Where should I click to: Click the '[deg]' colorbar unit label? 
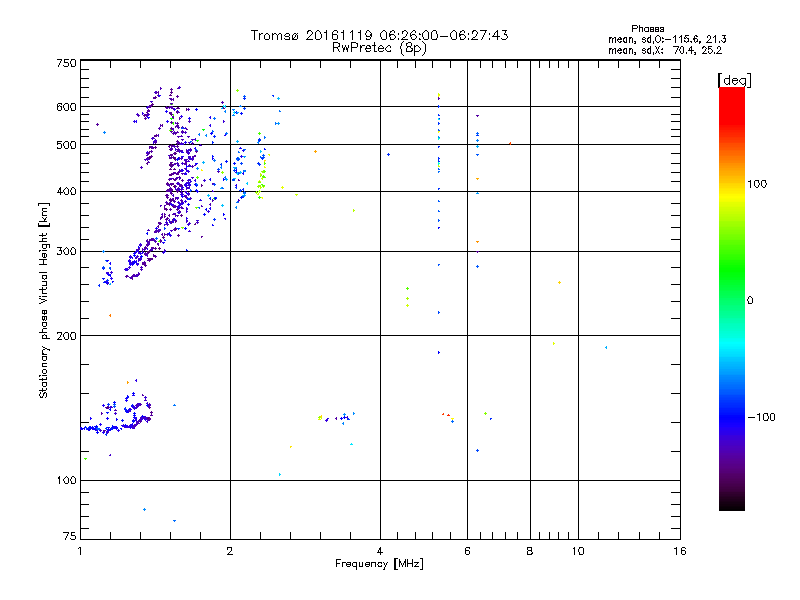[734, 80]
